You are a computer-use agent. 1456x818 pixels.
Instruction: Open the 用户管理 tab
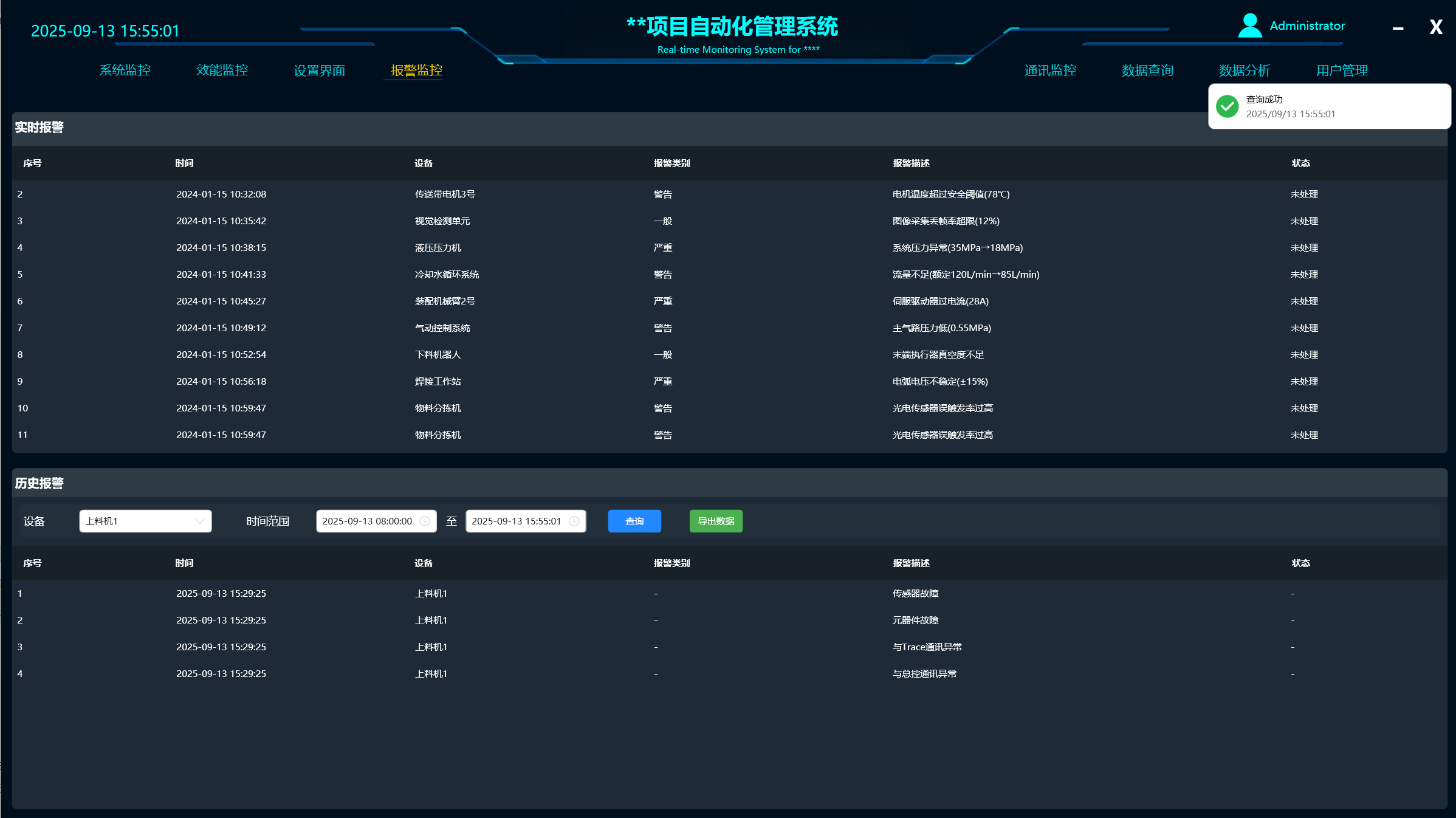click(x=1342, y=70)
